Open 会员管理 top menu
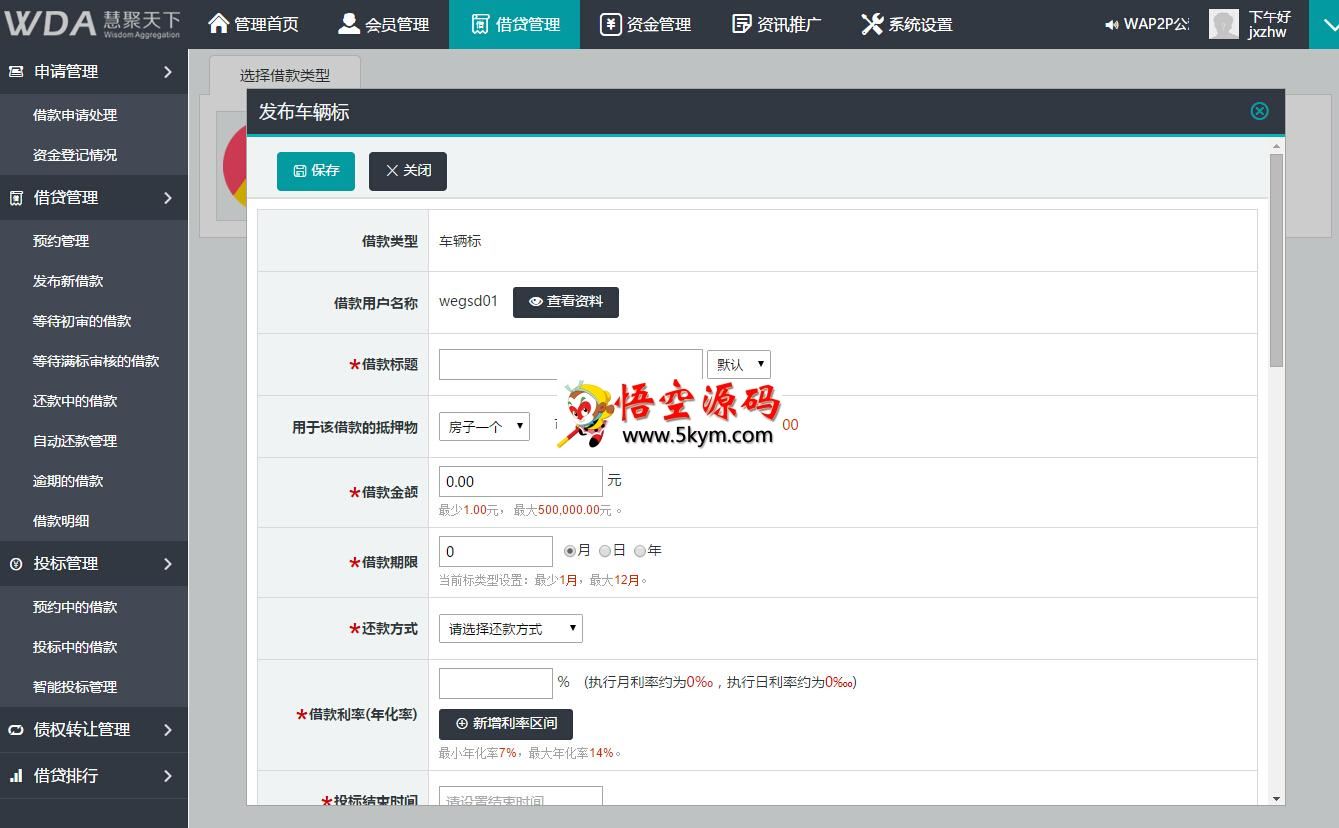1339x828 pixels. tap(384, 24)
